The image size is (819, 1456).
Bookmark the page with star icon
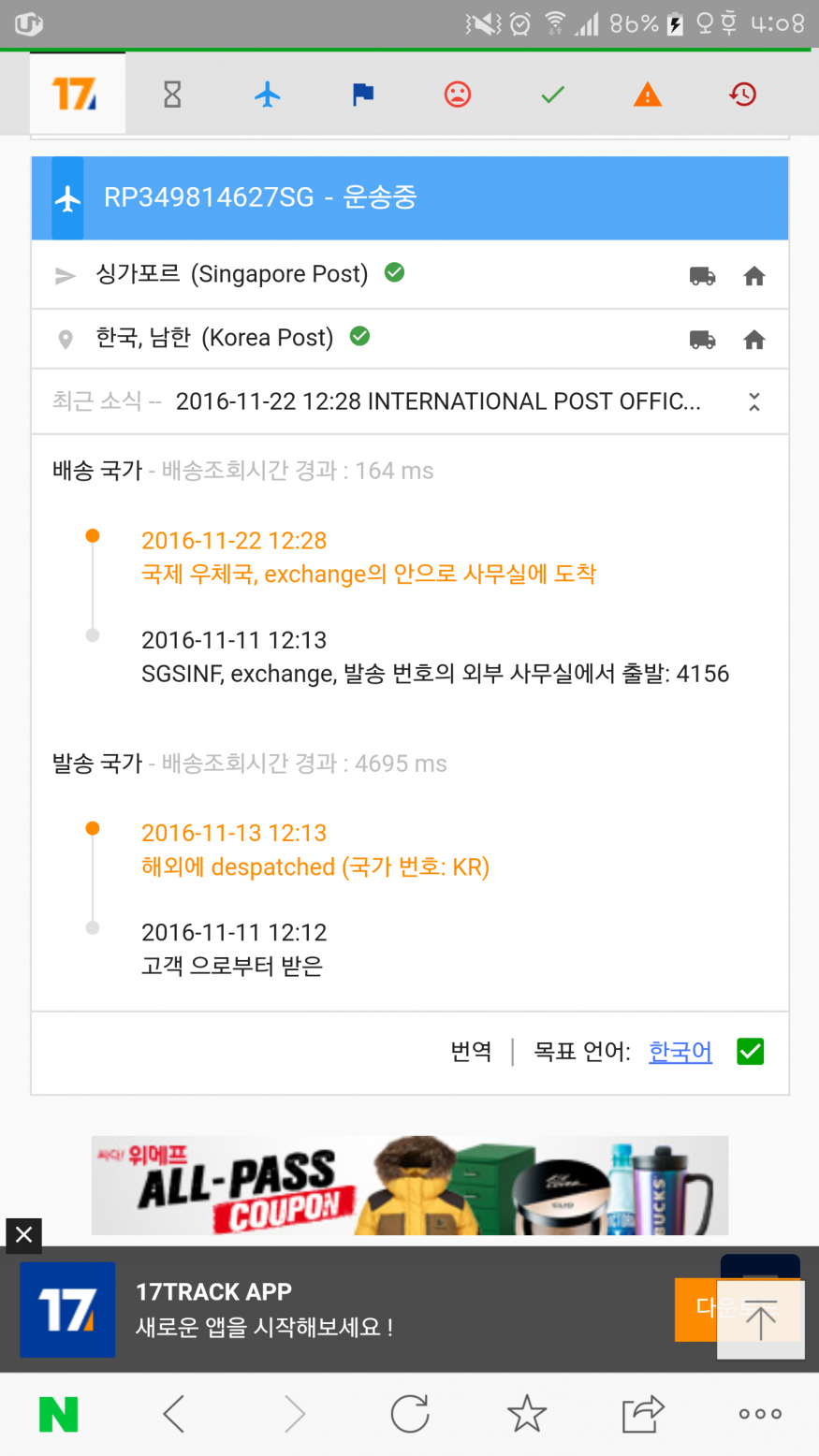[527, 1414]
